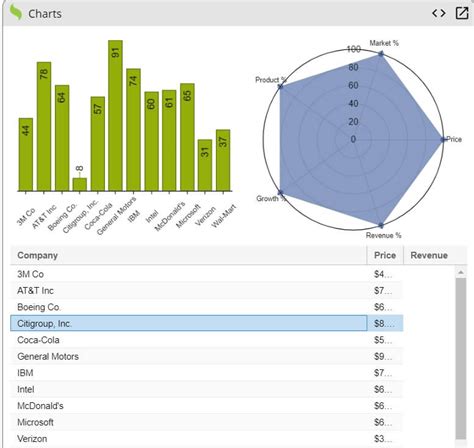The image size is (474, 448).
Task: Sort by the Company column header
Action: pyautogui.click(x=189, y=255)
